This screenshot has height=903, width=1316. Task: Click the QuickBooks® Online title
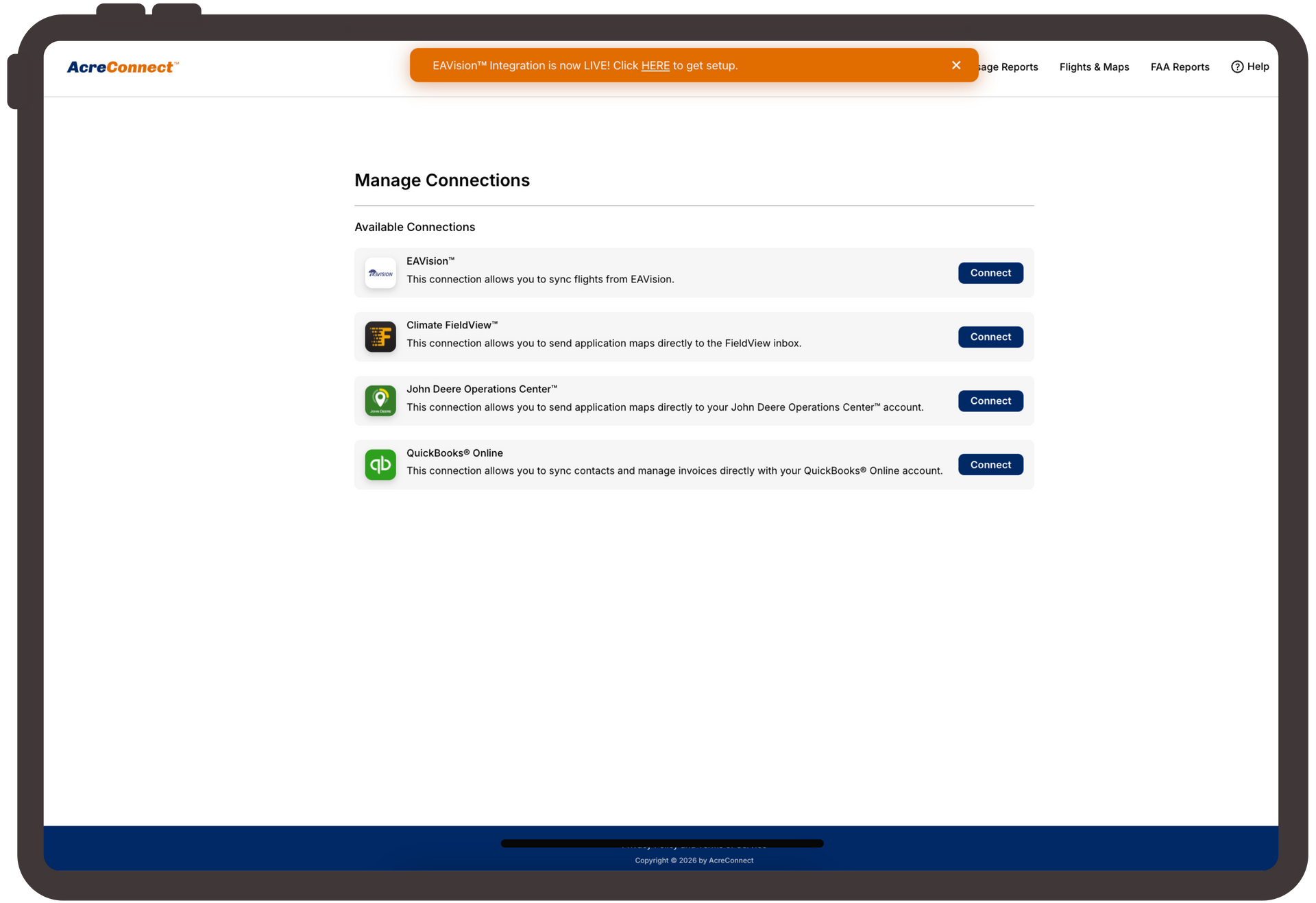tap(454, 453)
